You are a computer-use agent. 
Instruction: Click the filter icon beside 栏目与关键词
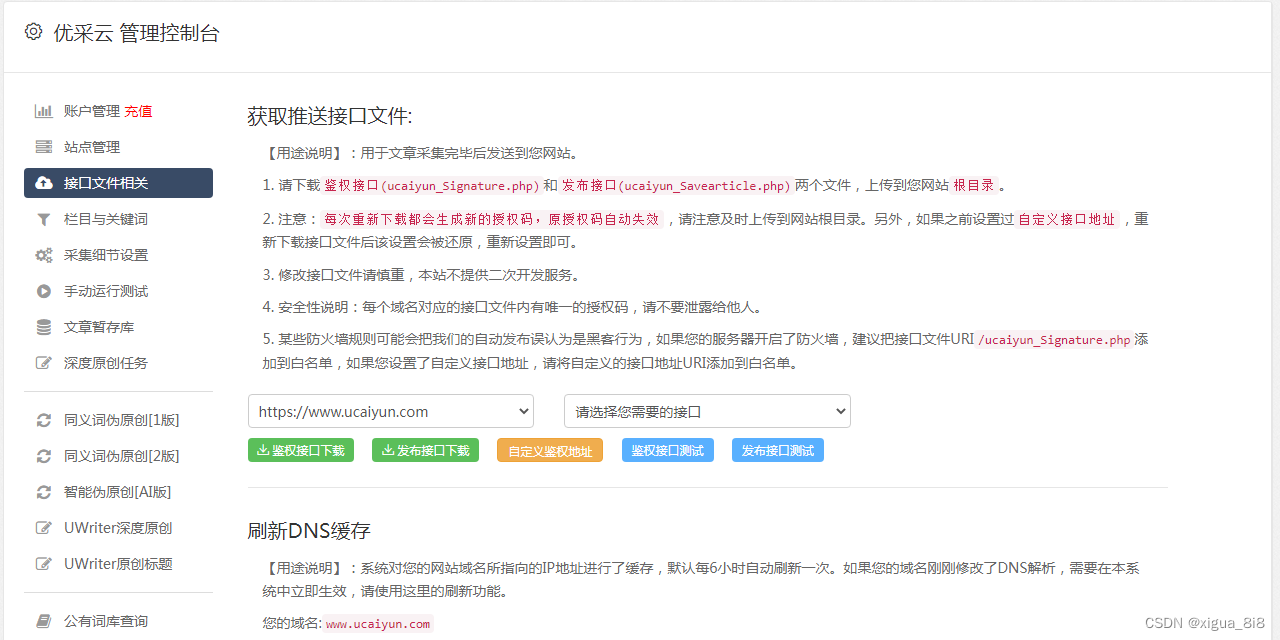click(x=44, y=218)
